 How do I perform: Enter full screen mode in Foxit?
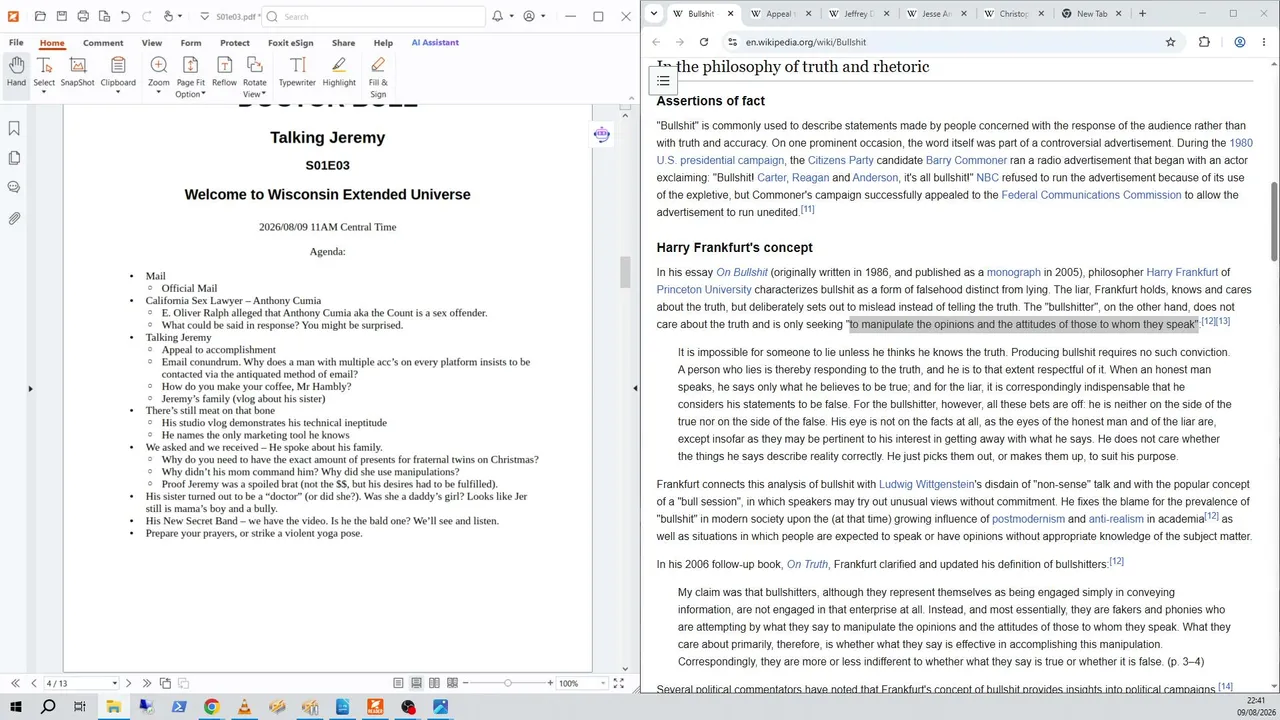620,683
